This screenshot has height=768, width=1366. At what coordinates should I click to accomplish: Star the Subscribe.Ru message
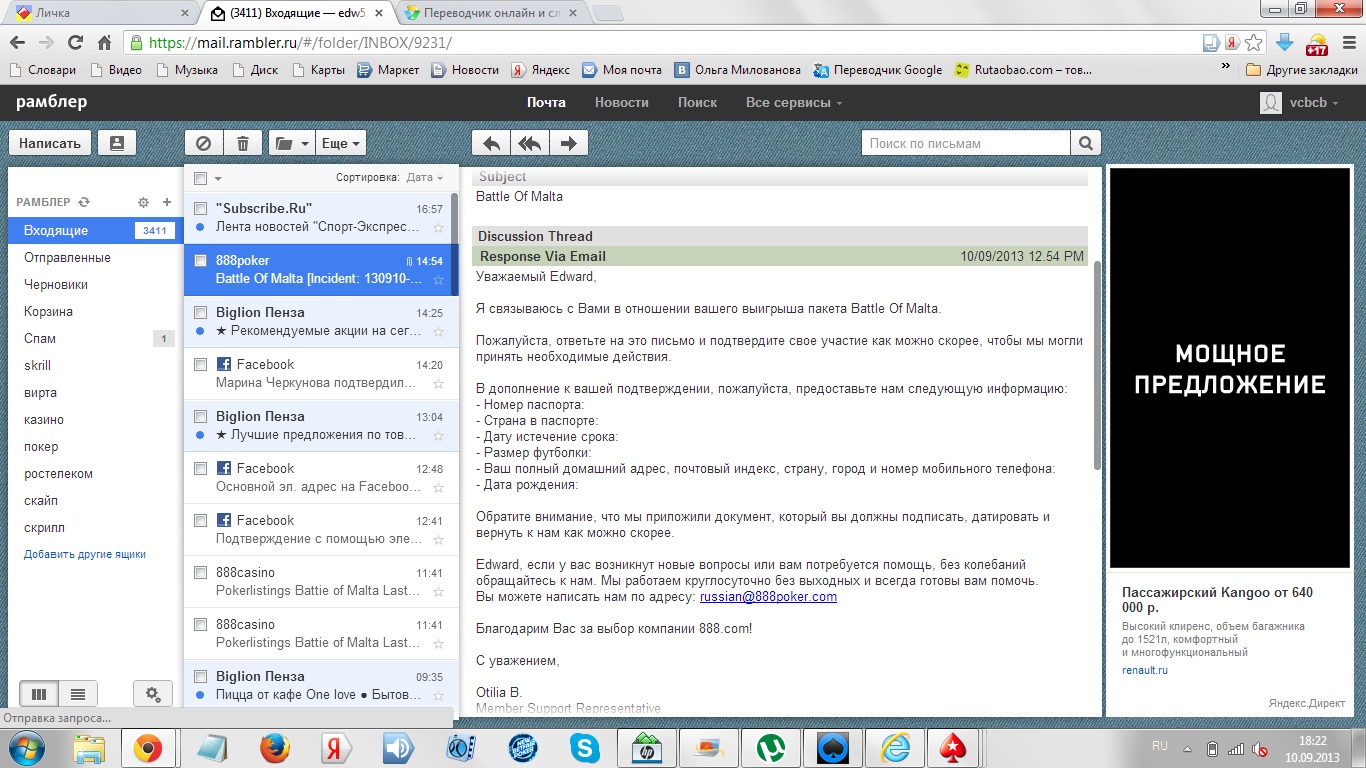pyautogui.click(x=438, y=227)
